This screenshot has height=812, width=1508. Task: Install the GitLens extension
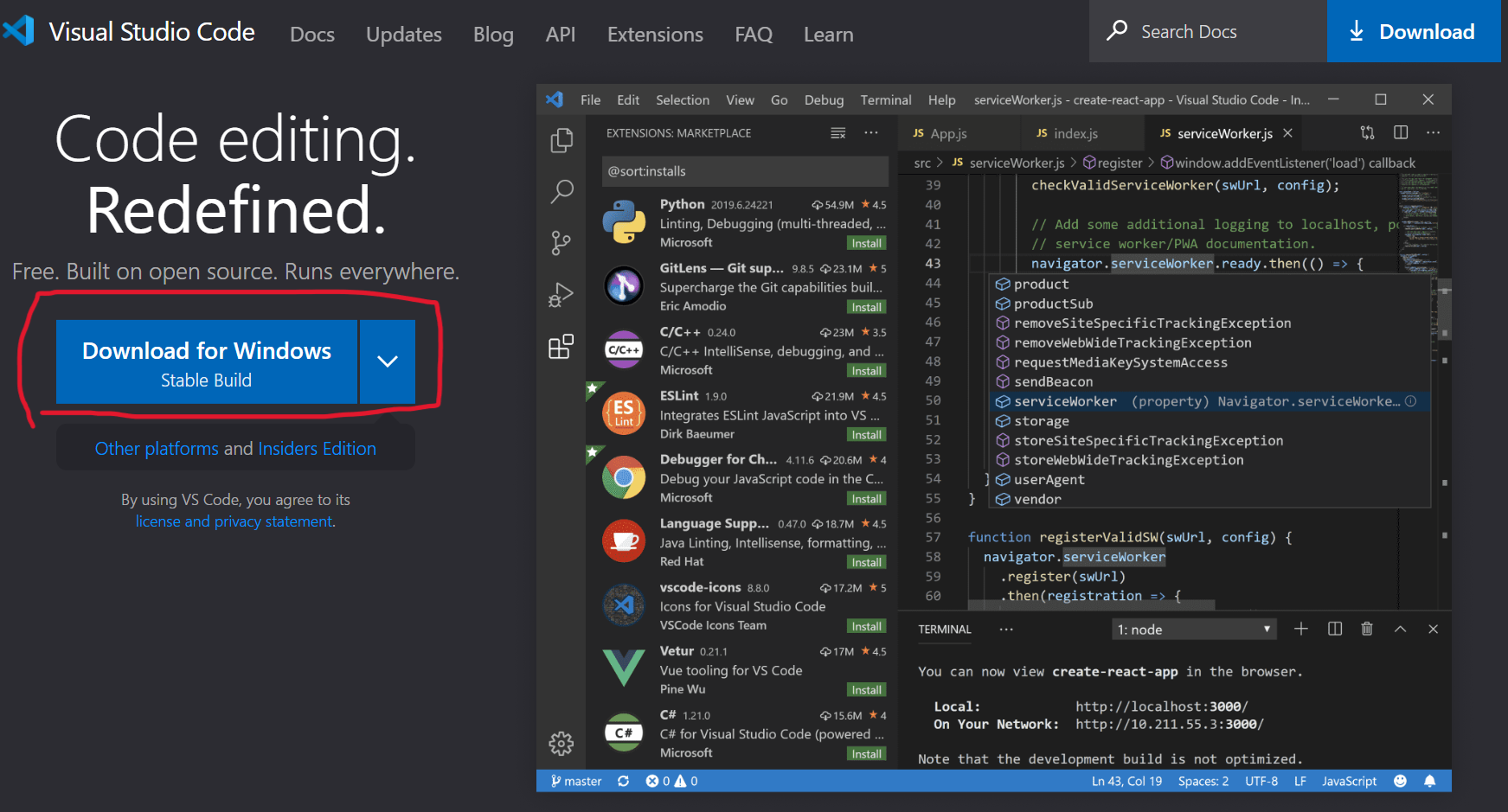[866, 308]
